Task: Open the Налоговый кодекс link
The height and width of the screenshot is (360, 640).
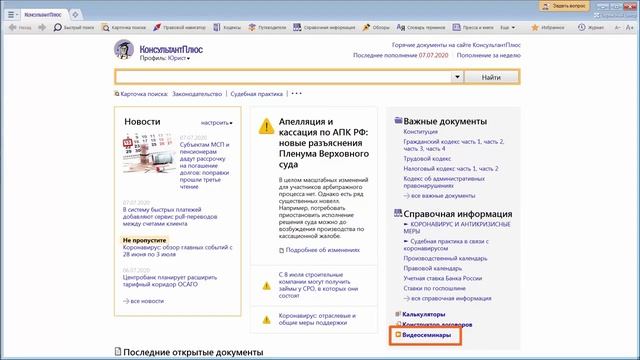Action: point(451,168)
